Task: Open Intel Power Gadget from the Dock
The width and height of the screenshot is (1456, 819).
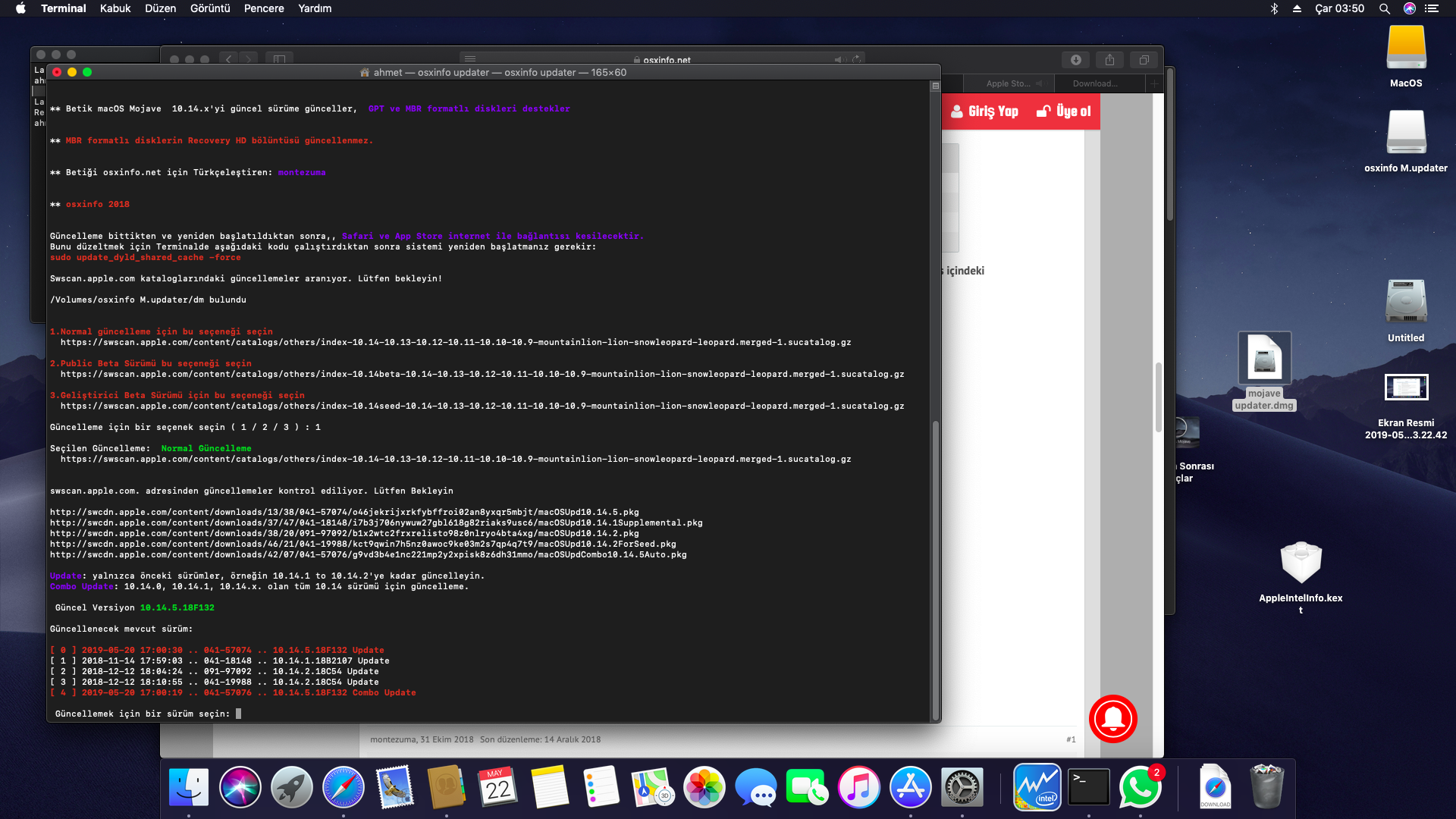Action: [x=1037, y=787]
